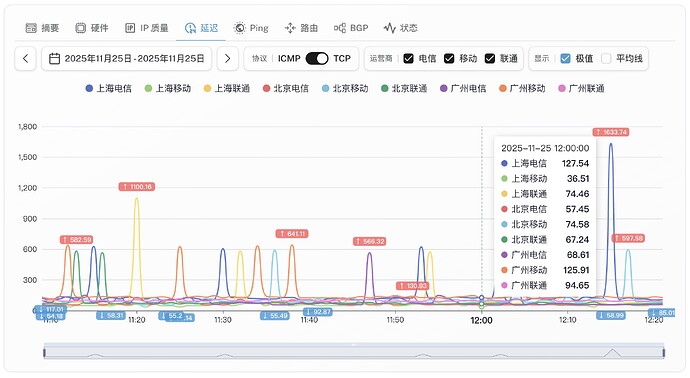Select the ICMP protocol label
Screen dimensions: 690x378
pyautogui.click(x=289, y=59)
